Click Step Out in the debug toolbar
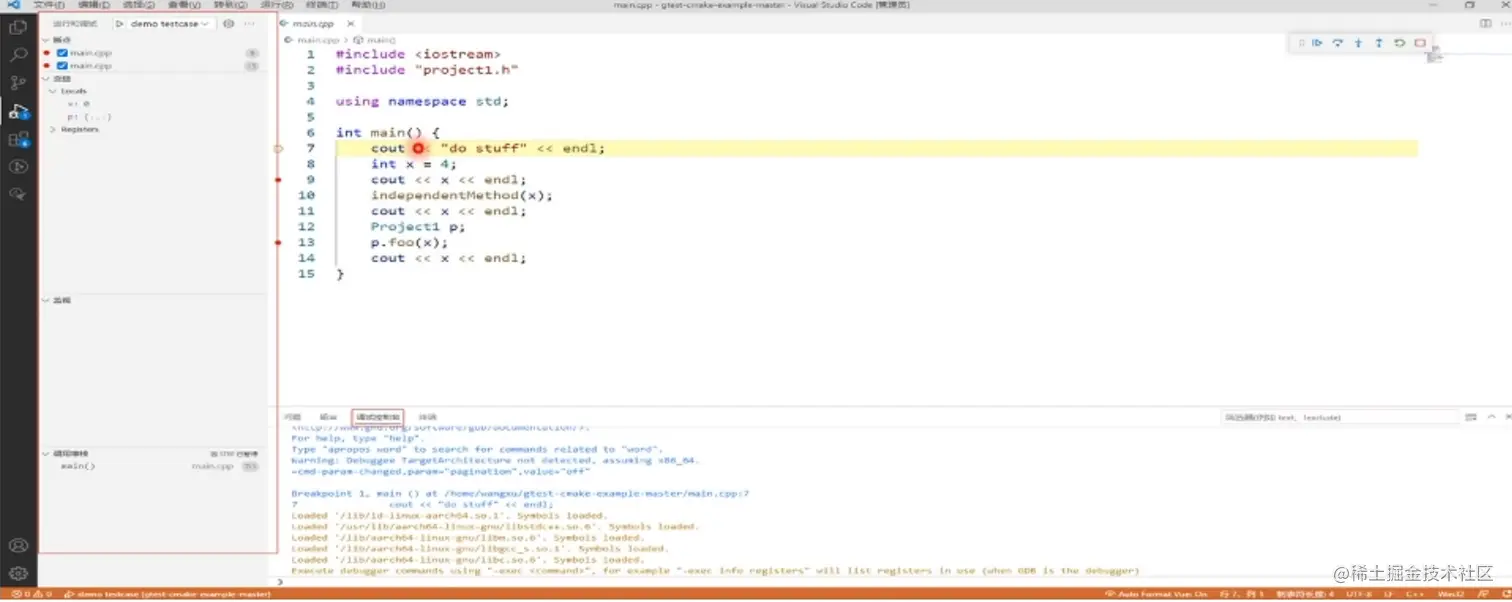Viewport: 1512px width, 602px height. pos(1379,43)
